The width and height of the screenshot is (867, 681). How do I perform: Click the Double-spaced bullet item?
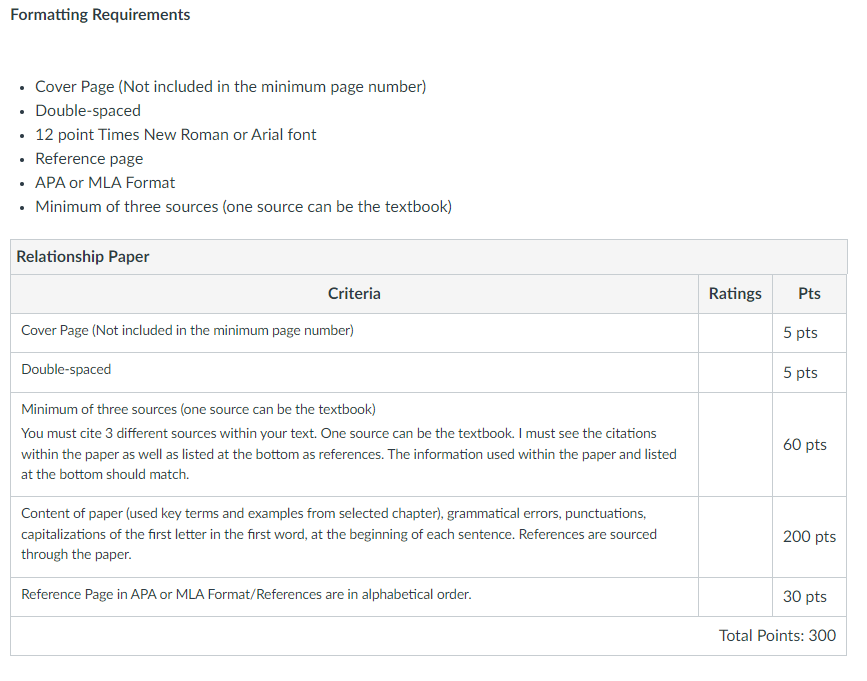88,111
